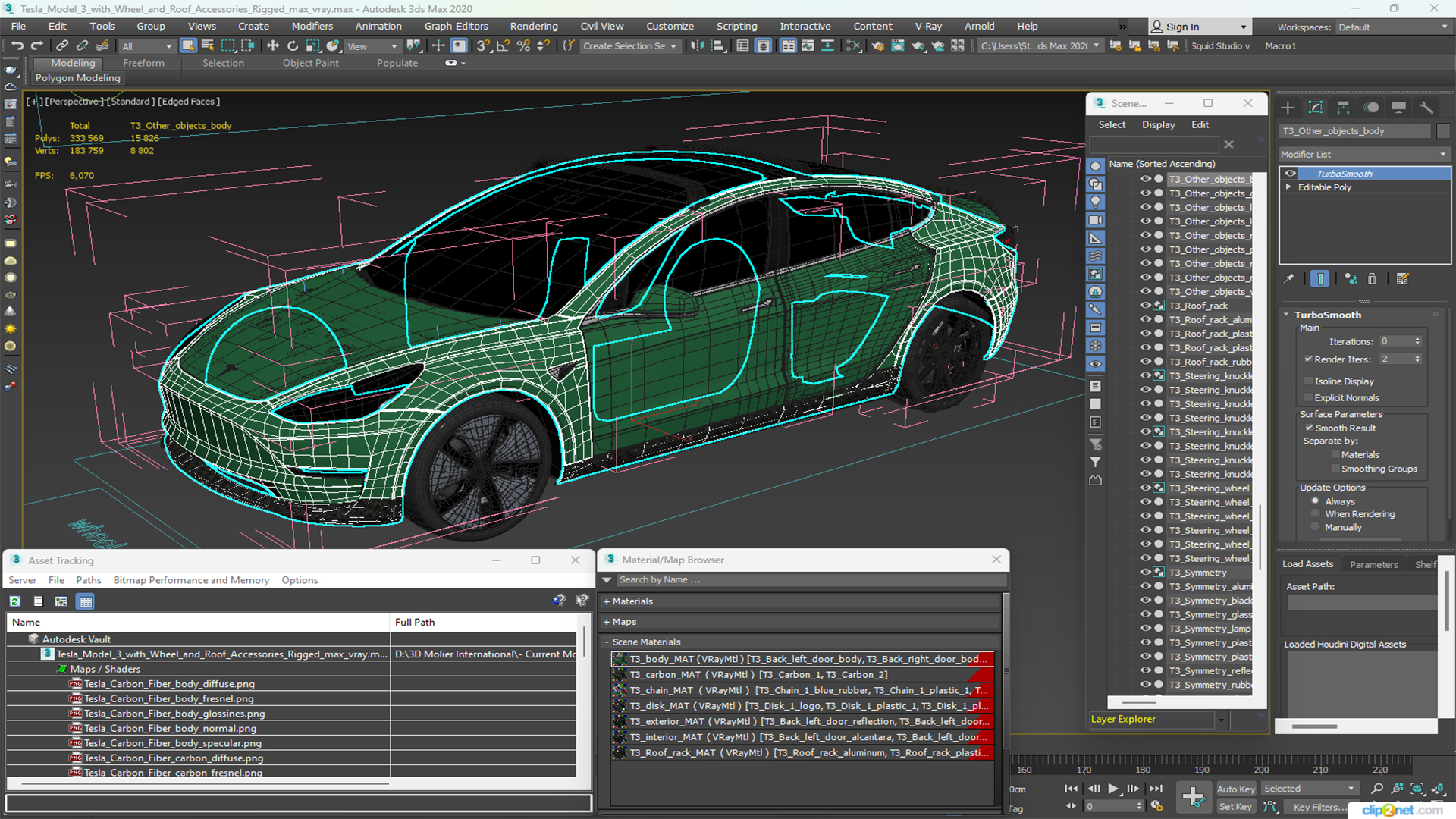Open the Modifier List dropdown

click(1363, 154)
